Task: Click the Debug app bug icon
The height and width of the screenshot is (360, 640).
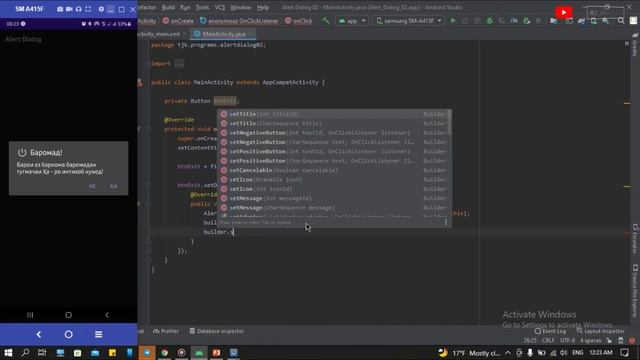Action: pos(489,21)
